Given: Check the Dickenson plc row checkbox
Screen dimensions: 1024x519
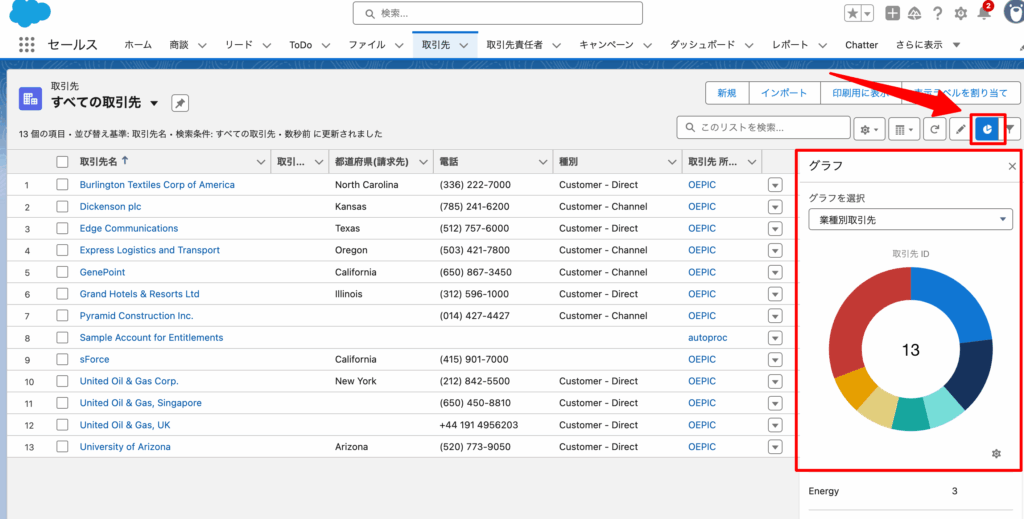Looking at the screenshot, I should pos(62,207).
